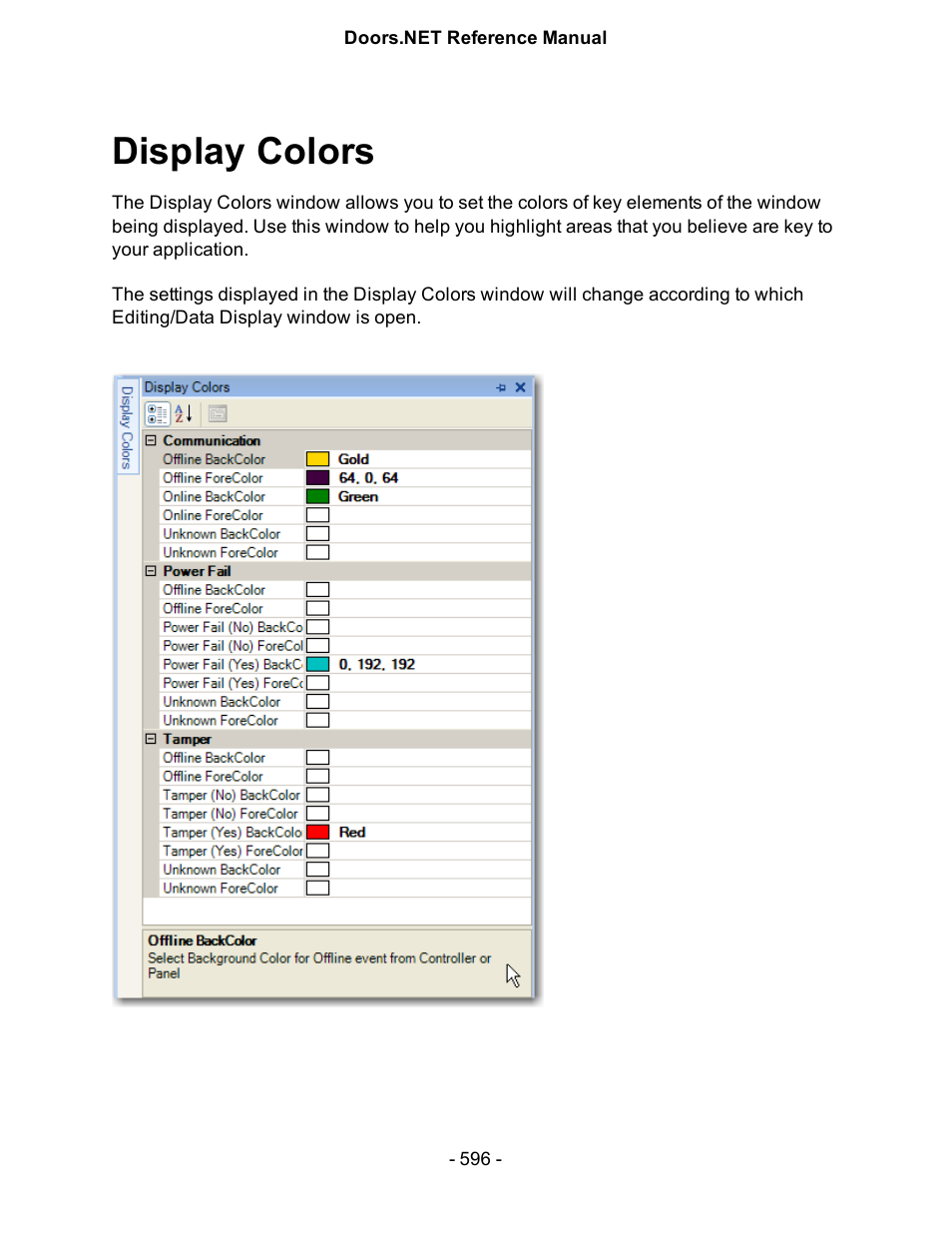Collapse the Communication category
Image resolution: width=952 pixels, height=1233 pixels.
click(x=152, y=440)
